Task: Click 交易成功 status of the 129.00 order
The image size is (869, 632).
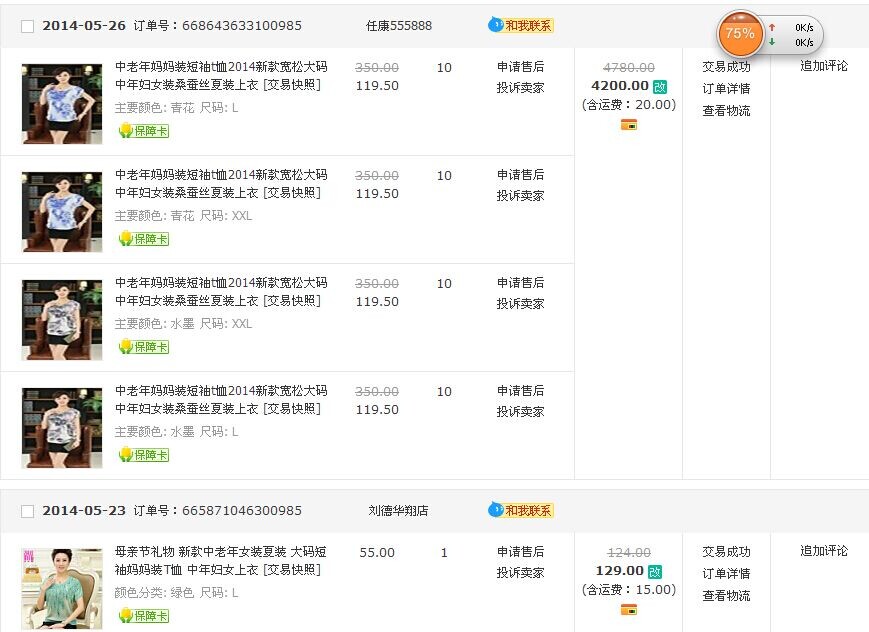Action: click(727, 552)
